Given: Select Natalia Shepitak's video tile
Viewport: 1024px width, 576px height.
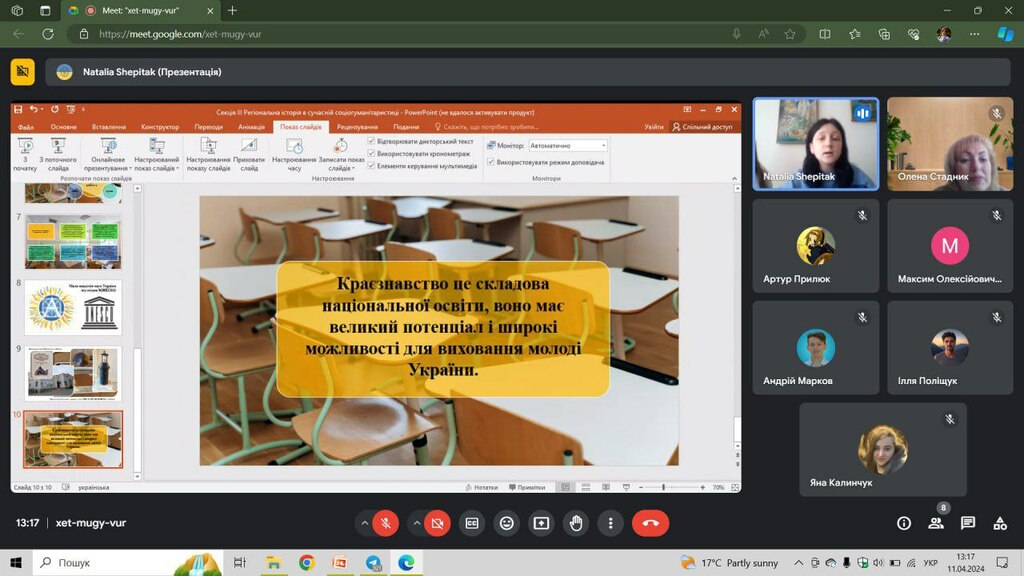Looking at the screenshot, I should tap(815, 144).
